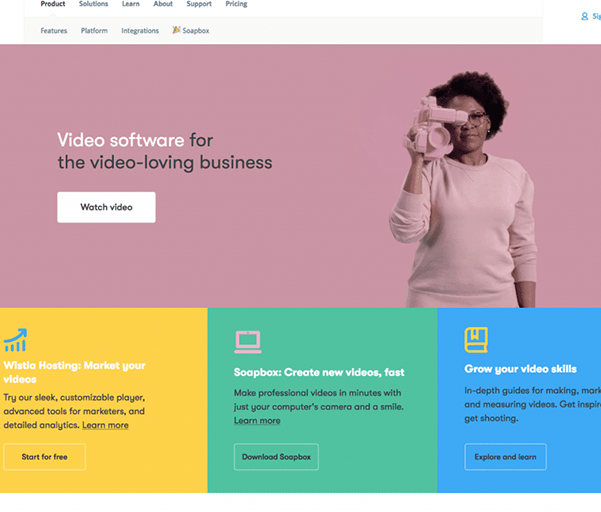601x512 pixels.
Task: Click the growth chart icon for Wistia Hosting
Action: click(15, 340)
